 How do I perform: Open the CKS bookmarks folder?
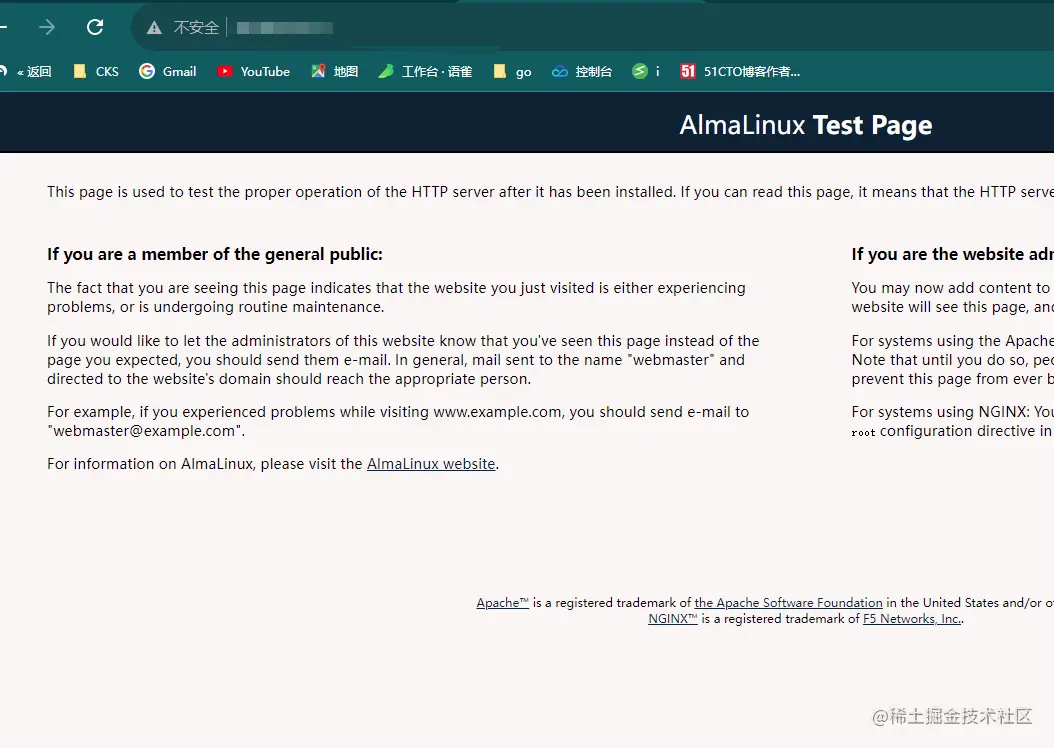(96, 71)
